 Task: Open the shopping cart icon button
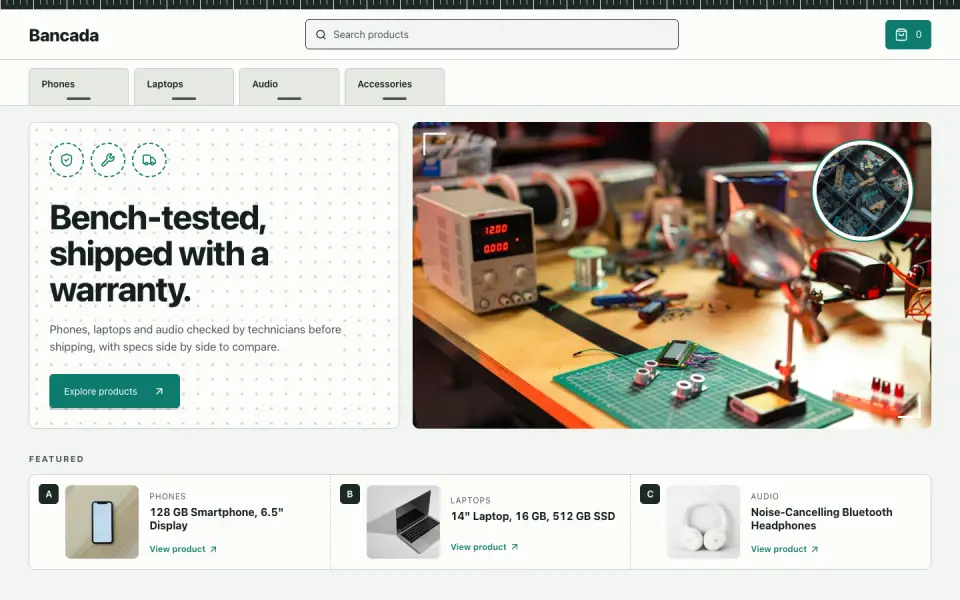(907, 35)
